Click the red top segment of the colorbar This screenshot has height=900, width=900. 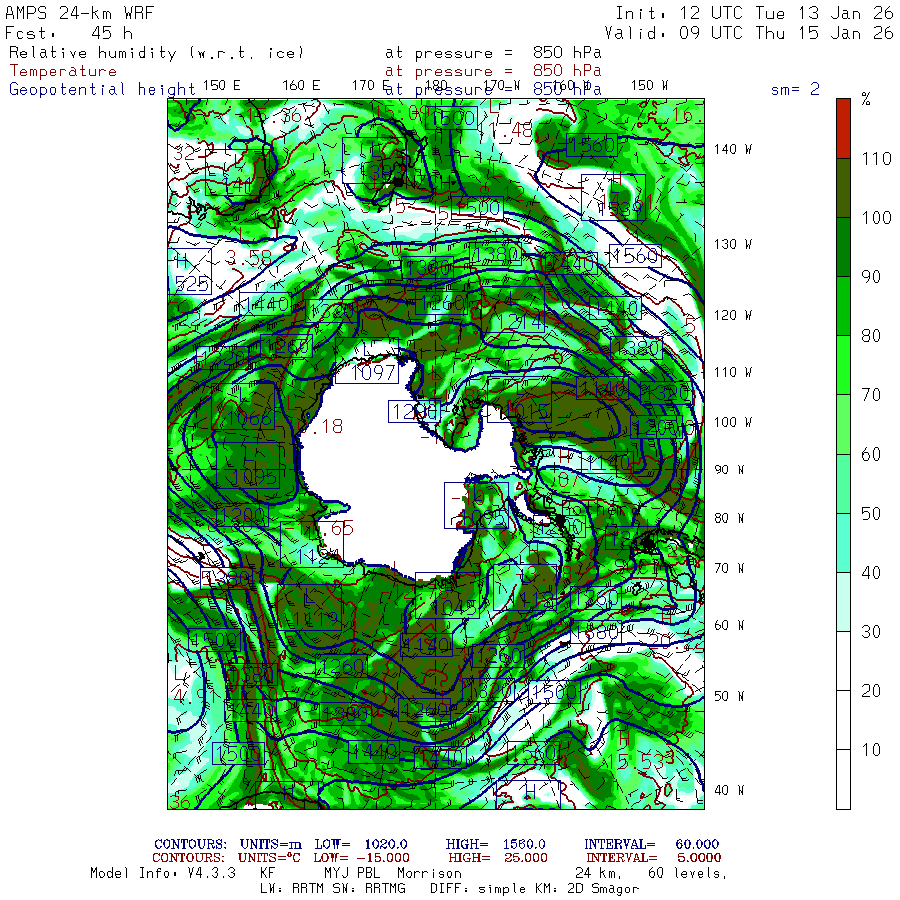pyautogui.click(x=843, y=129)
